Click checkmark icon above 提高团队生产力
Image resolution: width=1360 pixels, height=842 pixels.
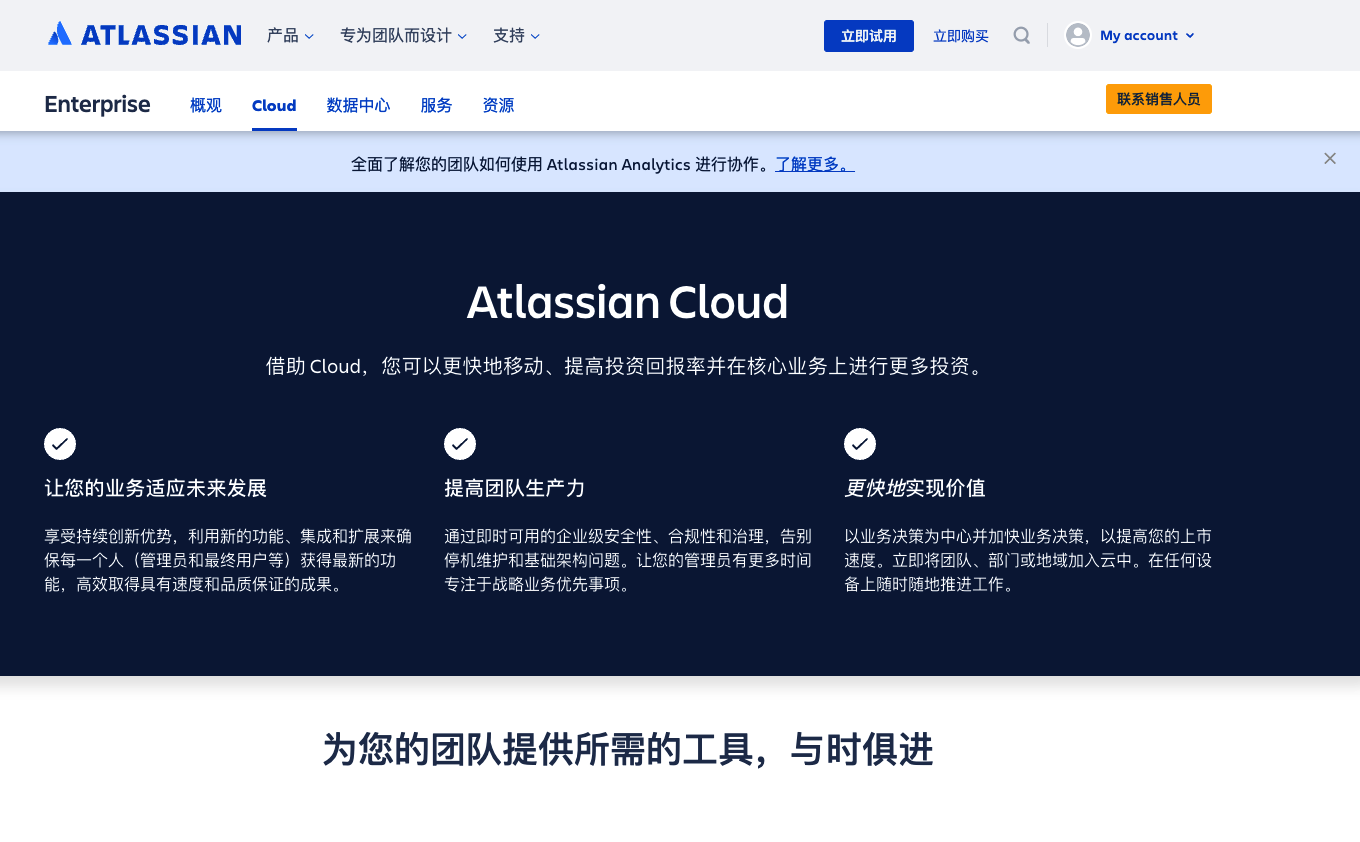tap(460, 444)
